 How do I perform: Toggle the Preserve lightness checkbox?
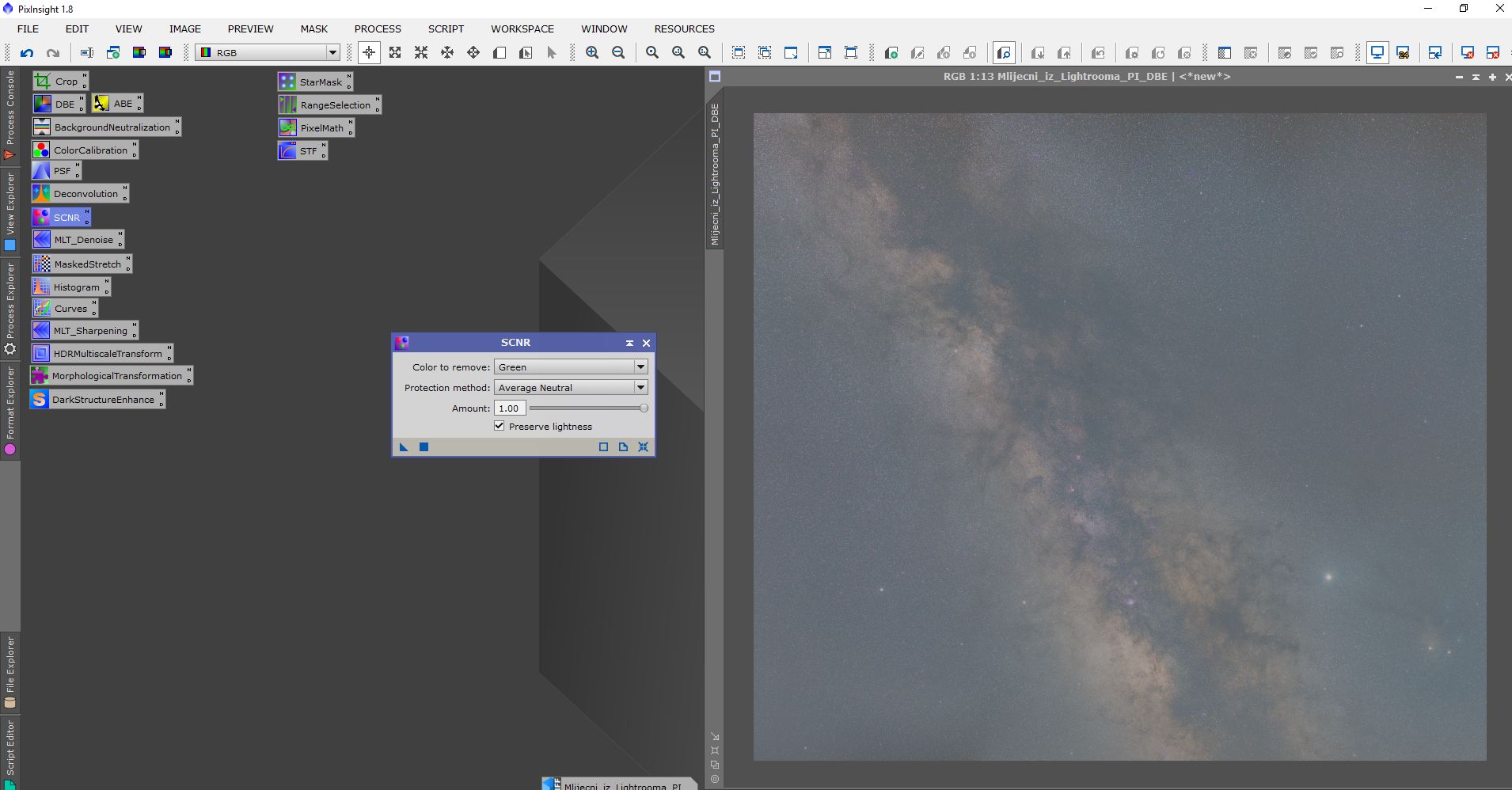coord(500,426)
